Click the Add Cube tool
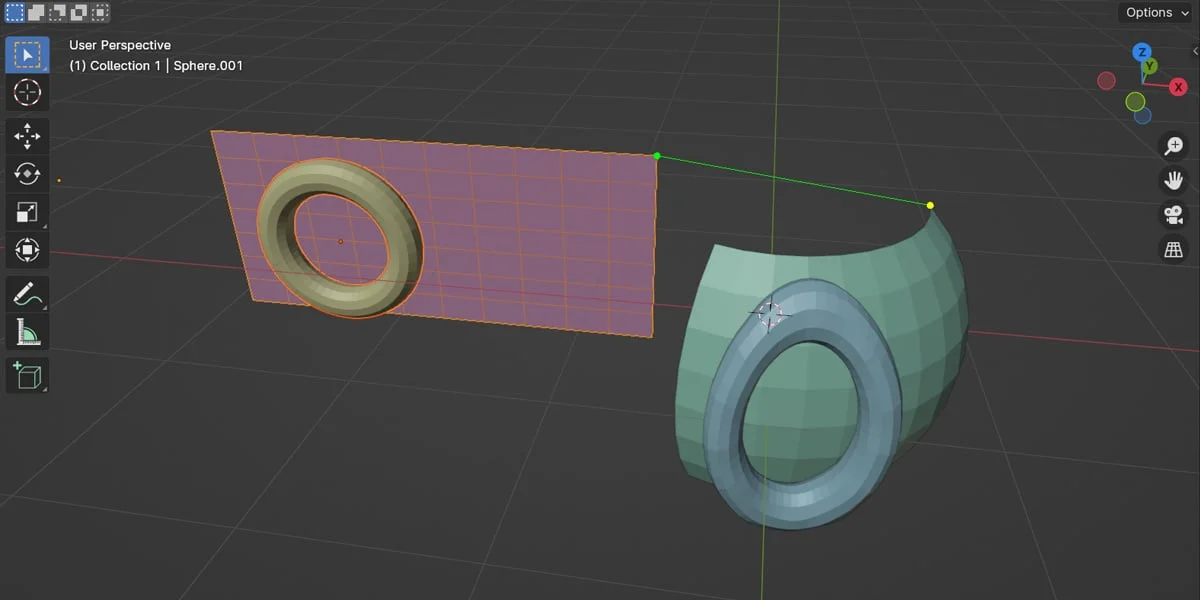The image size is (1200, 600). coord(27,375)
